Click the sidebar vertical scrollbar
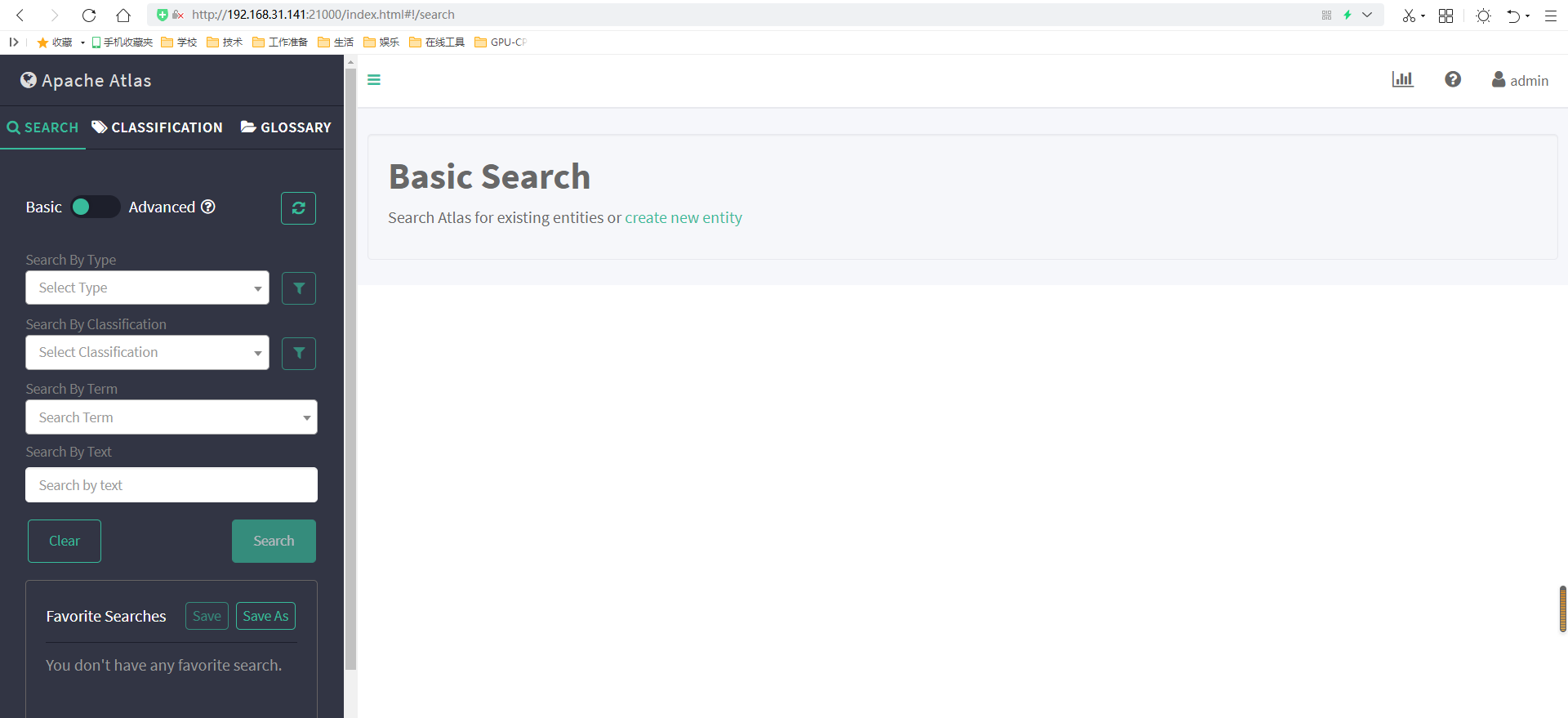1568x718 pixels. [350, 368]
